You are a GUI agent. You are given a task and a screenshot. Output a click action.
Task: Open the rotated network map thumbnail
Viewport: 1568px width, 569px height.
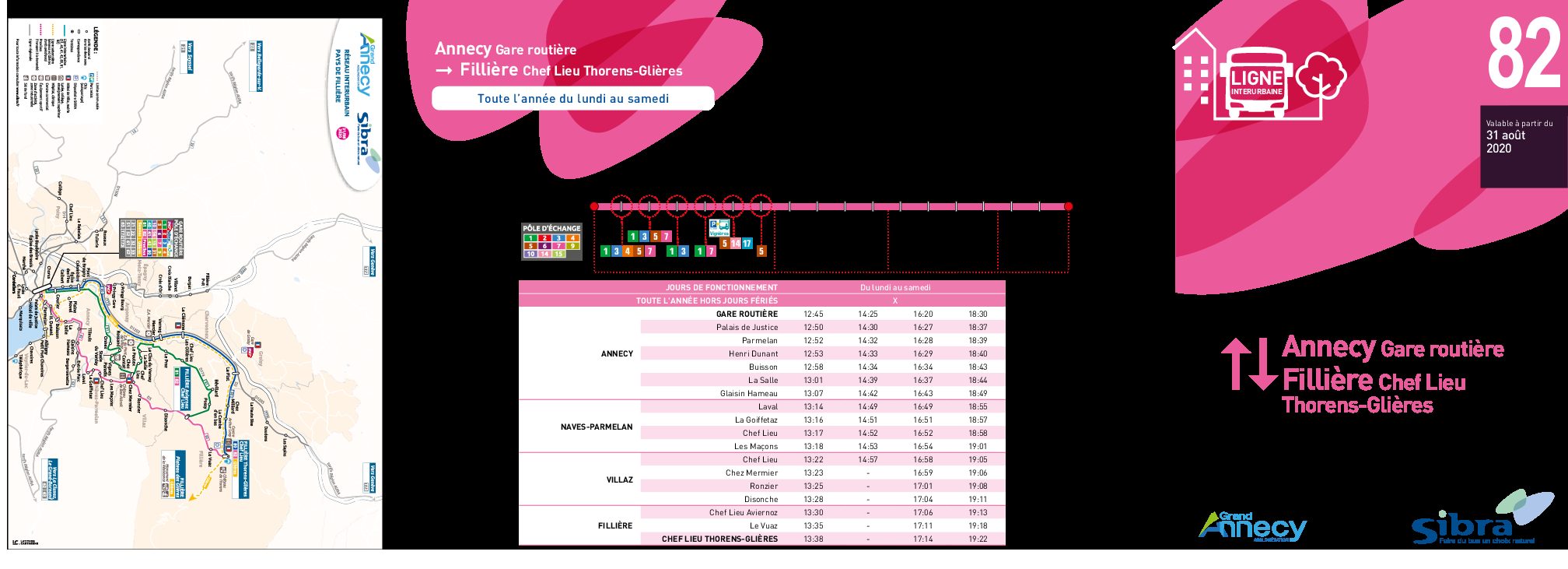point(195,284)
